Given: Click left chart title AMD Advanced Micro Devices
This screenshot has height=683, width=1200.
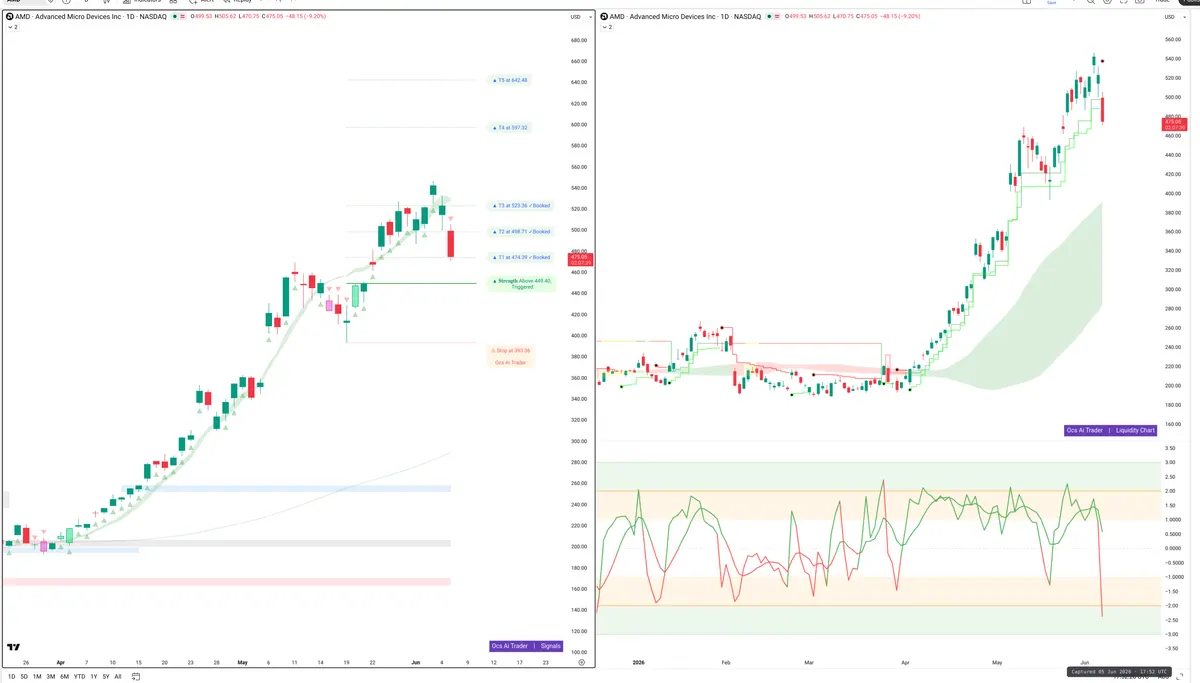Looking at the screenshot, I should click(x=90, y=17).
